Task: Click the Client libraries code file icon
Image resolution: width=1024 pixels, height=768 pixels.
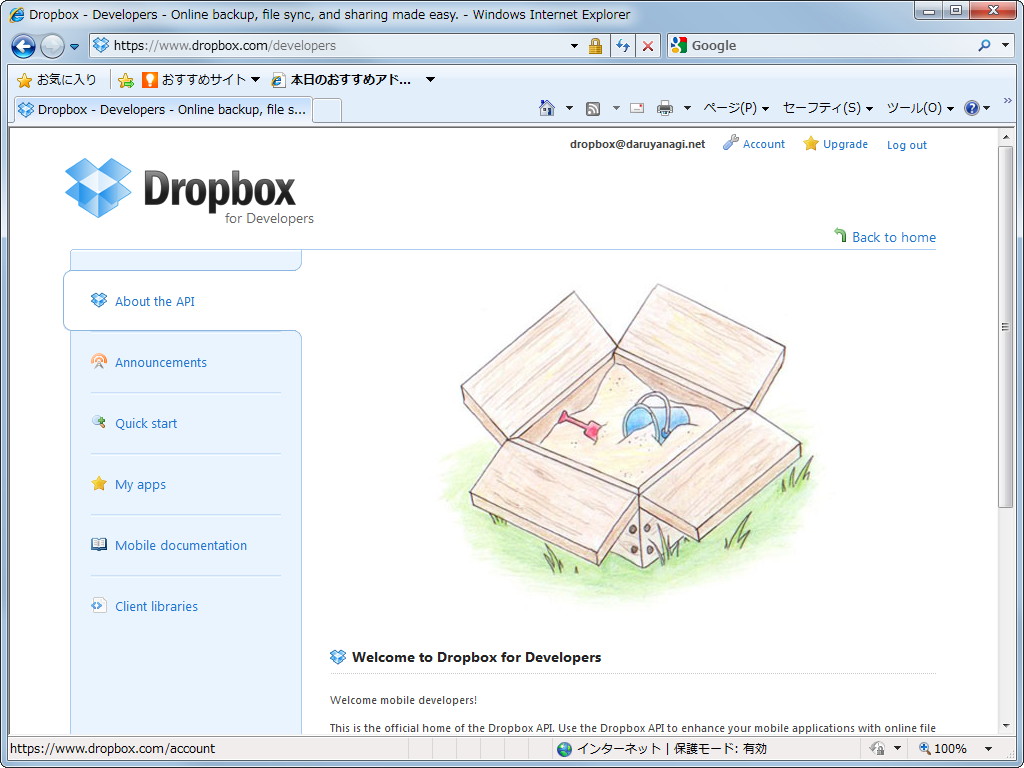Action: (99, 605)
